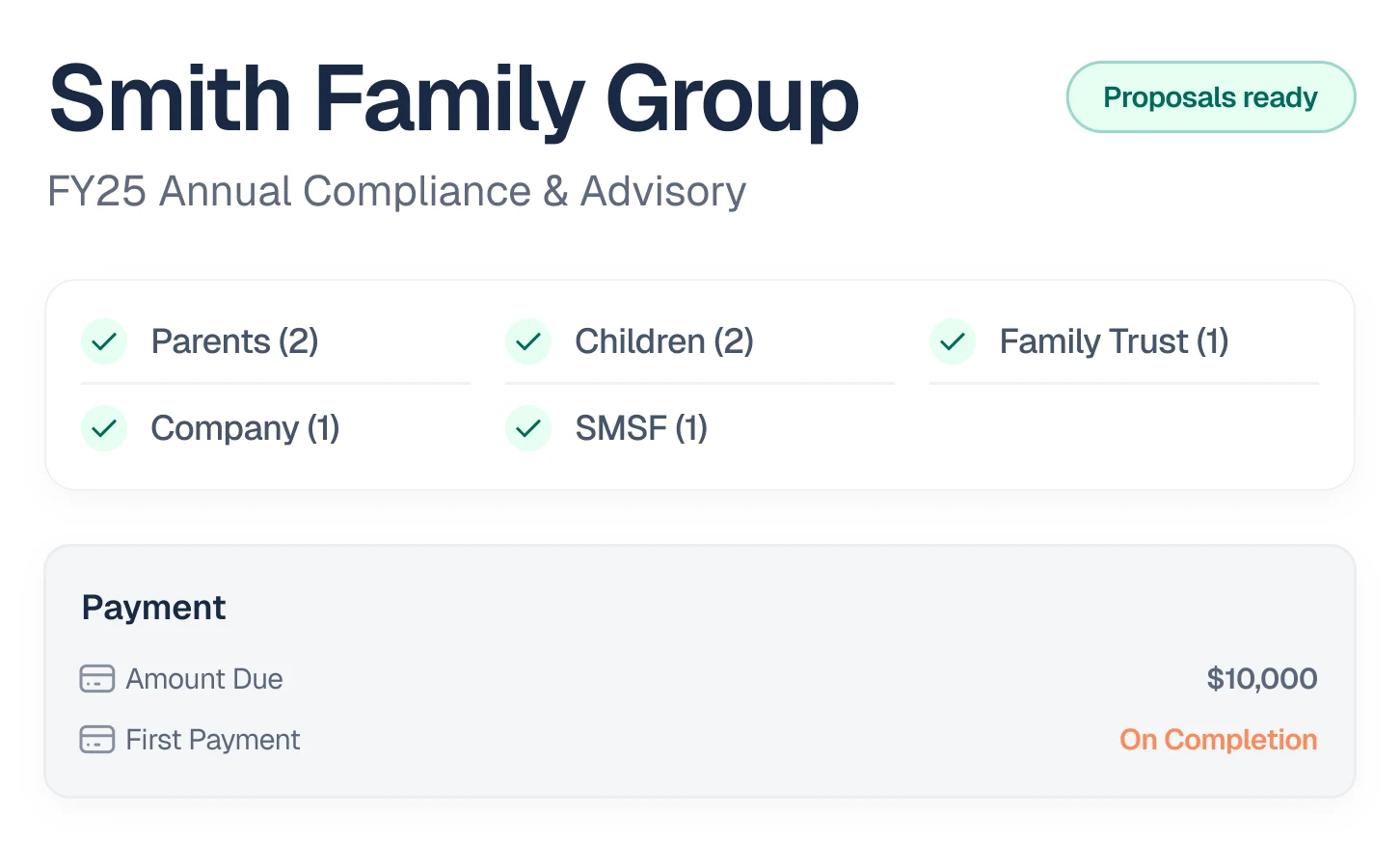1400x842 pixels.
Task: Click the Smith Family Group heading
Action: click(453, 98)
